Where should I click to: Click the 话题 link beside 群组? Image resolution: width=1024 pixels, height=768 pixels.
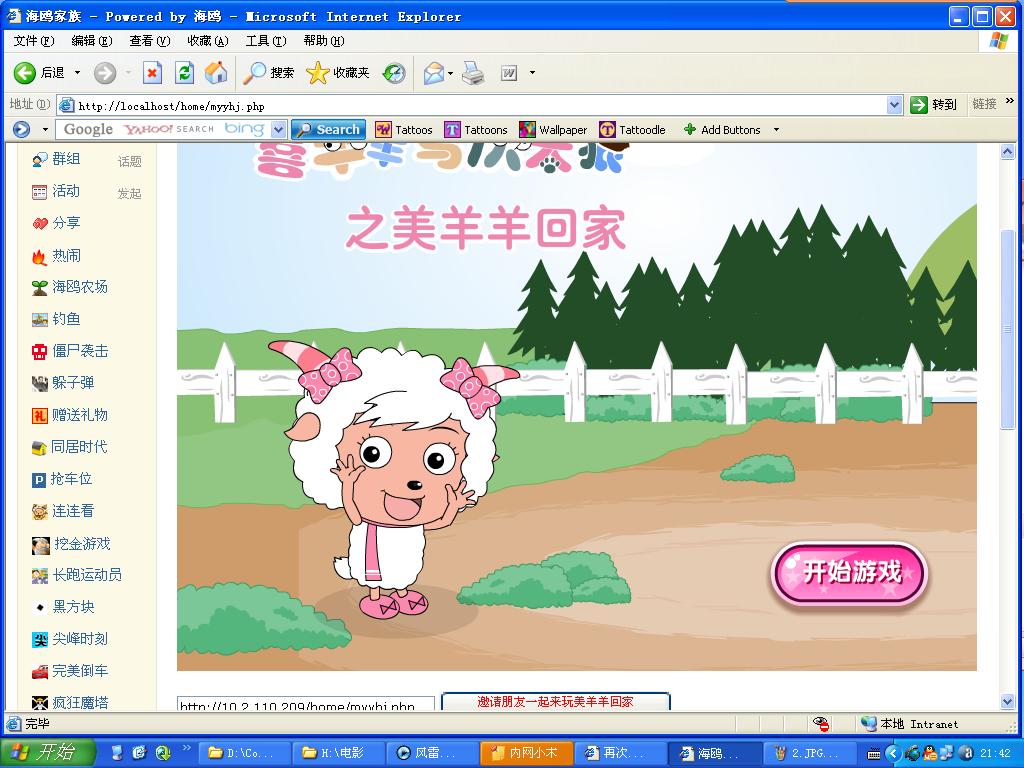coord(129,161)
